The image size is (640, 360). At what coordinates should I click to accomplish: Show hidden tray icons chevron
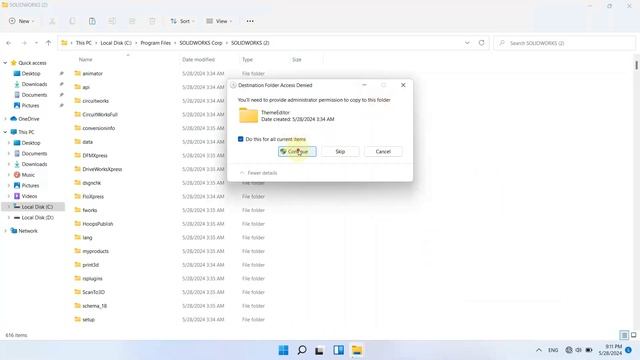[x=539, y=350]
